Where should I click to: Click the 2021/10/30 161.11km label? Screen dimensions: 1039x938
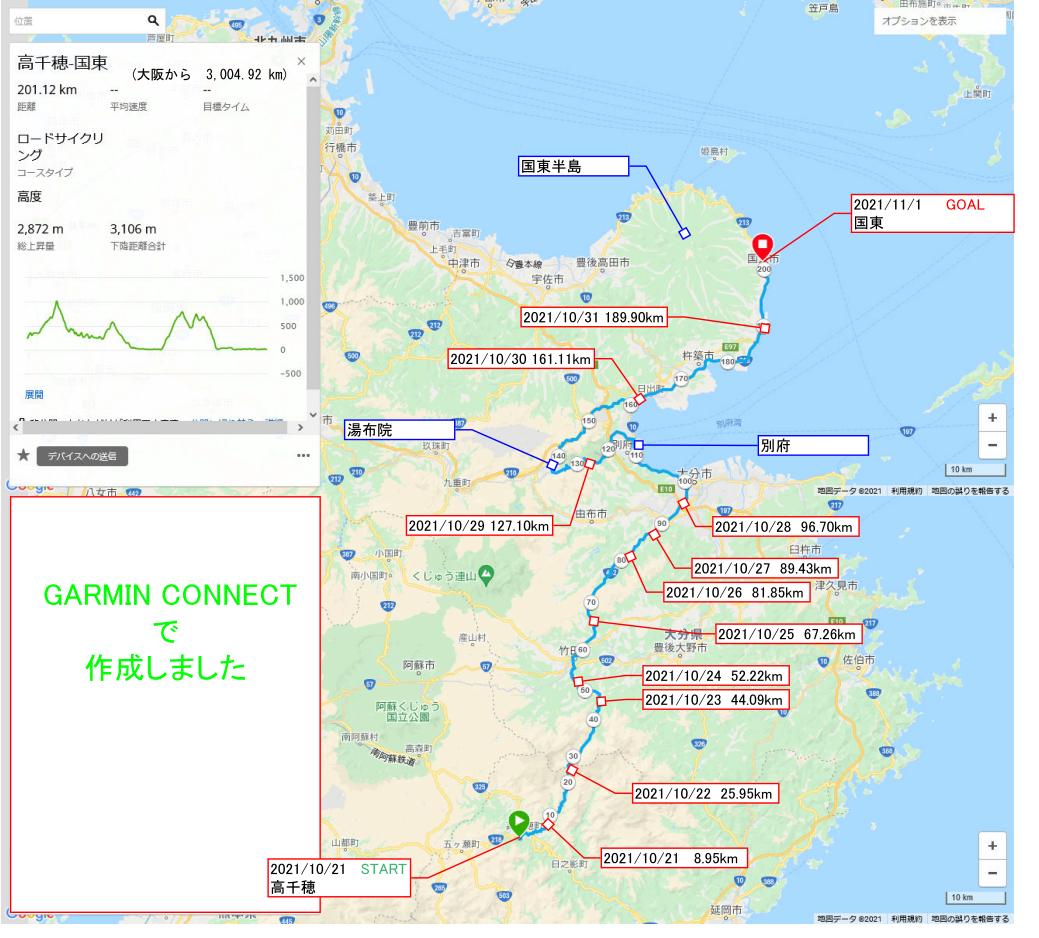click(x=521, y=359)
